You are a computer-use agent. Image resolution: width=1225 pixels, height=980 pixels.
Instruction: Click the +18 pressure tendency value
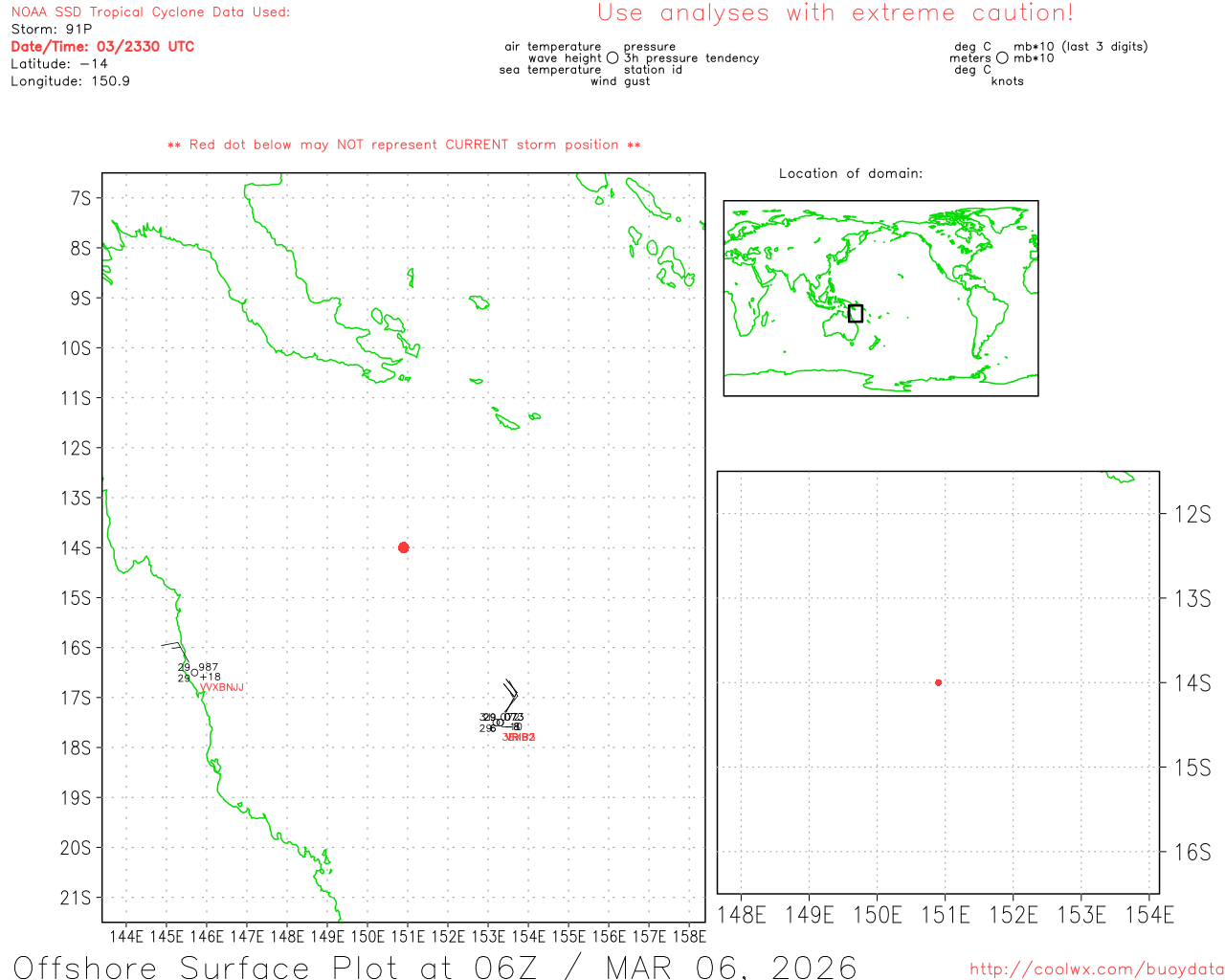click(x=210, y=678)
